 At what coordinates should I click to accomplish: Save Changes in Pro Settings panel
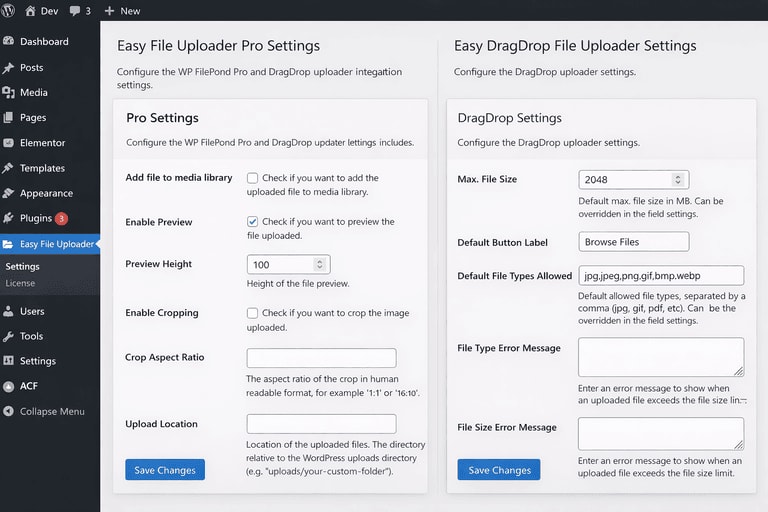tap(165, 470)
